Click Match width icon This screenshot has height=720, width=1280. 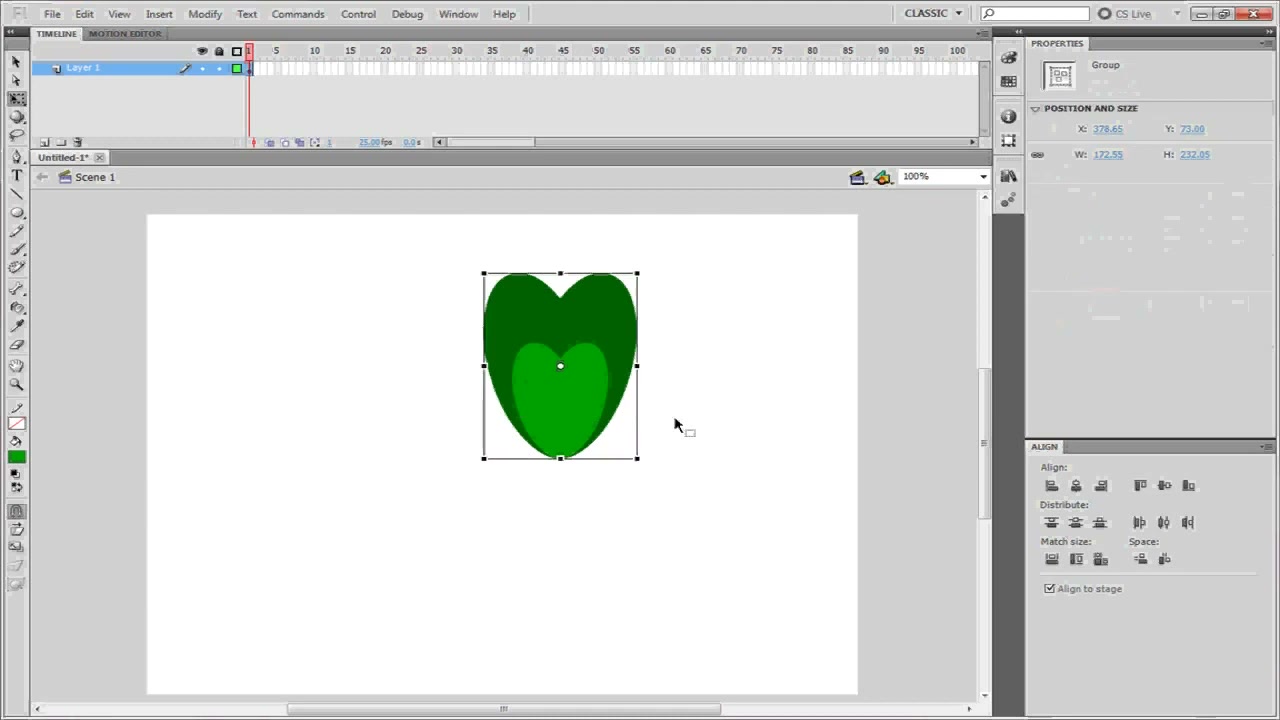tap(1051, 559)
